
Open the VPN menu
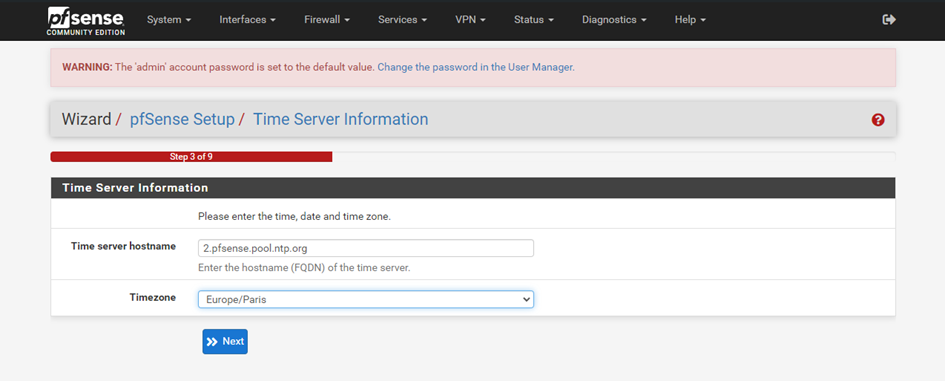[470, 20]
